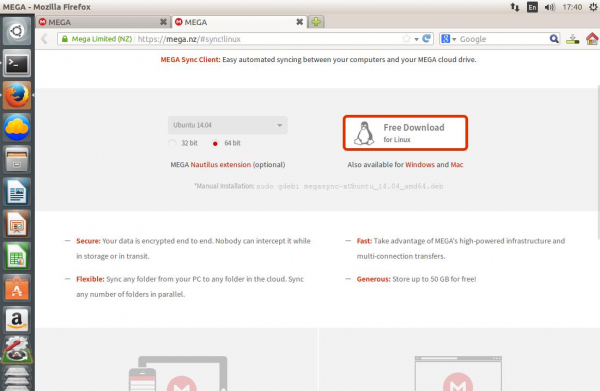Launch Terminal from the dock

(17, 64)
